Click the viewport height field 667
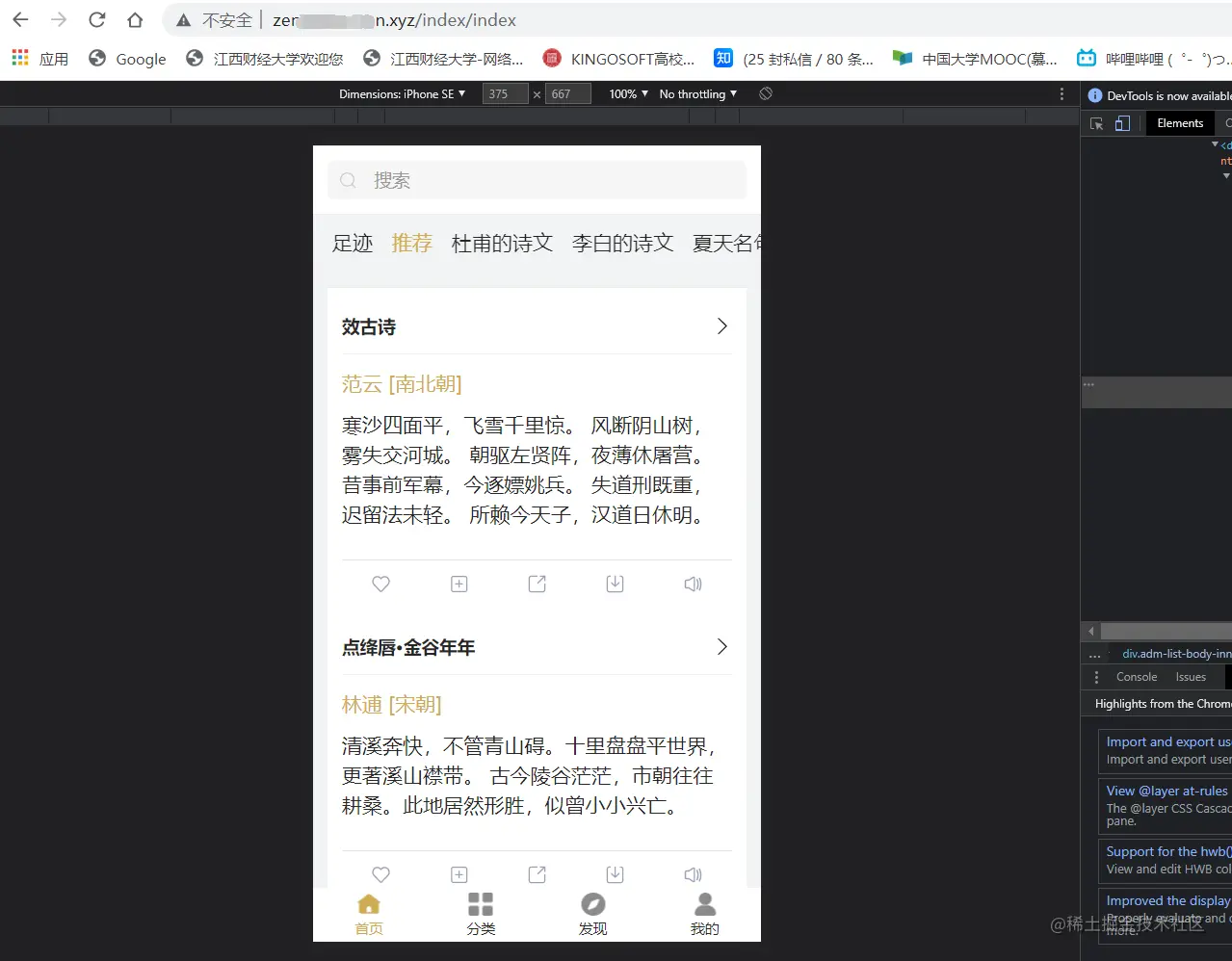1232x961 pixels. (568, 93)
